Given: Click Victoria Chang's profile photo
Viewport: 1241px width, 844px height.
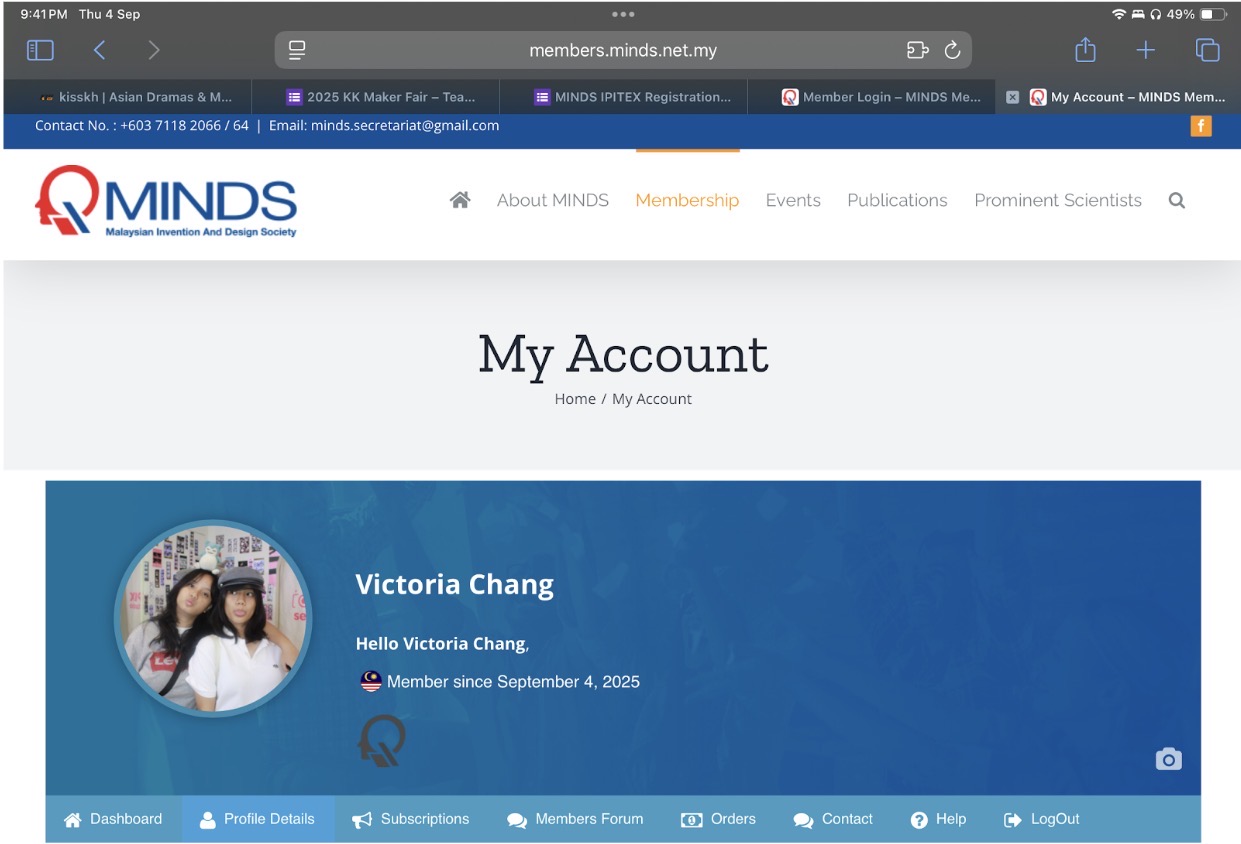Looking at the screenshot, I should (213, 618).
